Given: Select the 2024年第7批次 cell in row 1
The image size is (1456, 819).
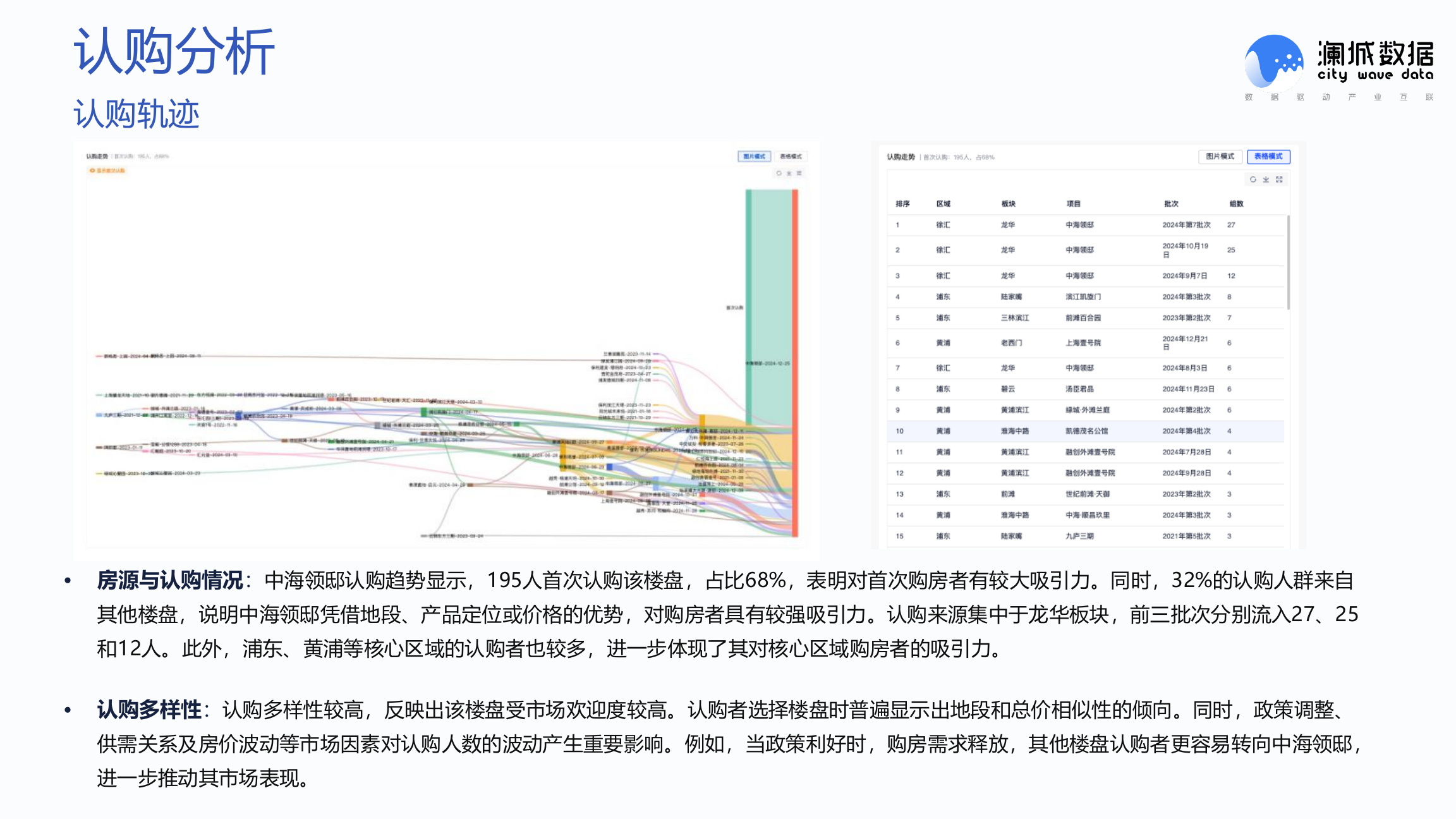Looking at the screenshot, I should tap(1186, 225).
